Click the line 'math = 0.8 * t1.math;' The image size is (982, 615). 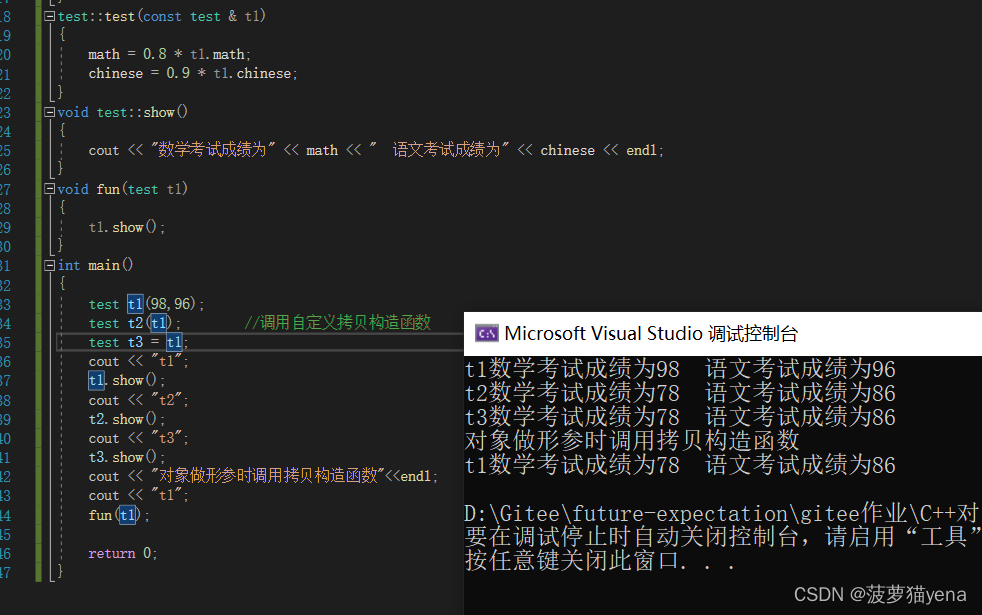(x=169, y=54)
